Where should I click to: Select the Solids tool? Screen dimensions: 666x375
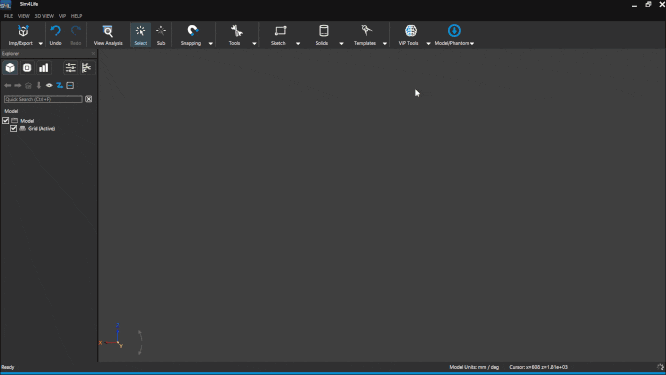coord(322,35)
